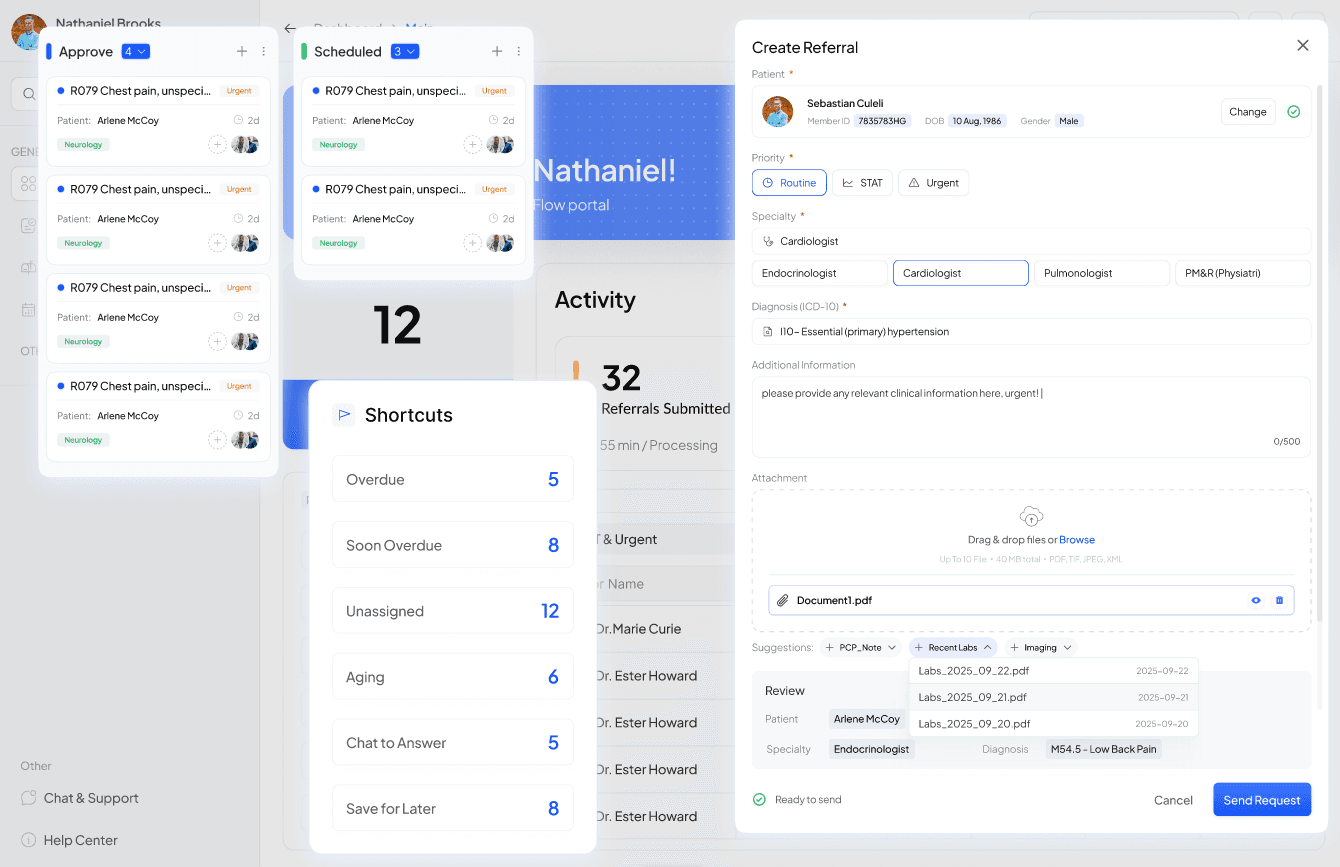Click into the Additional Information text area

[x=1030, y=416]
